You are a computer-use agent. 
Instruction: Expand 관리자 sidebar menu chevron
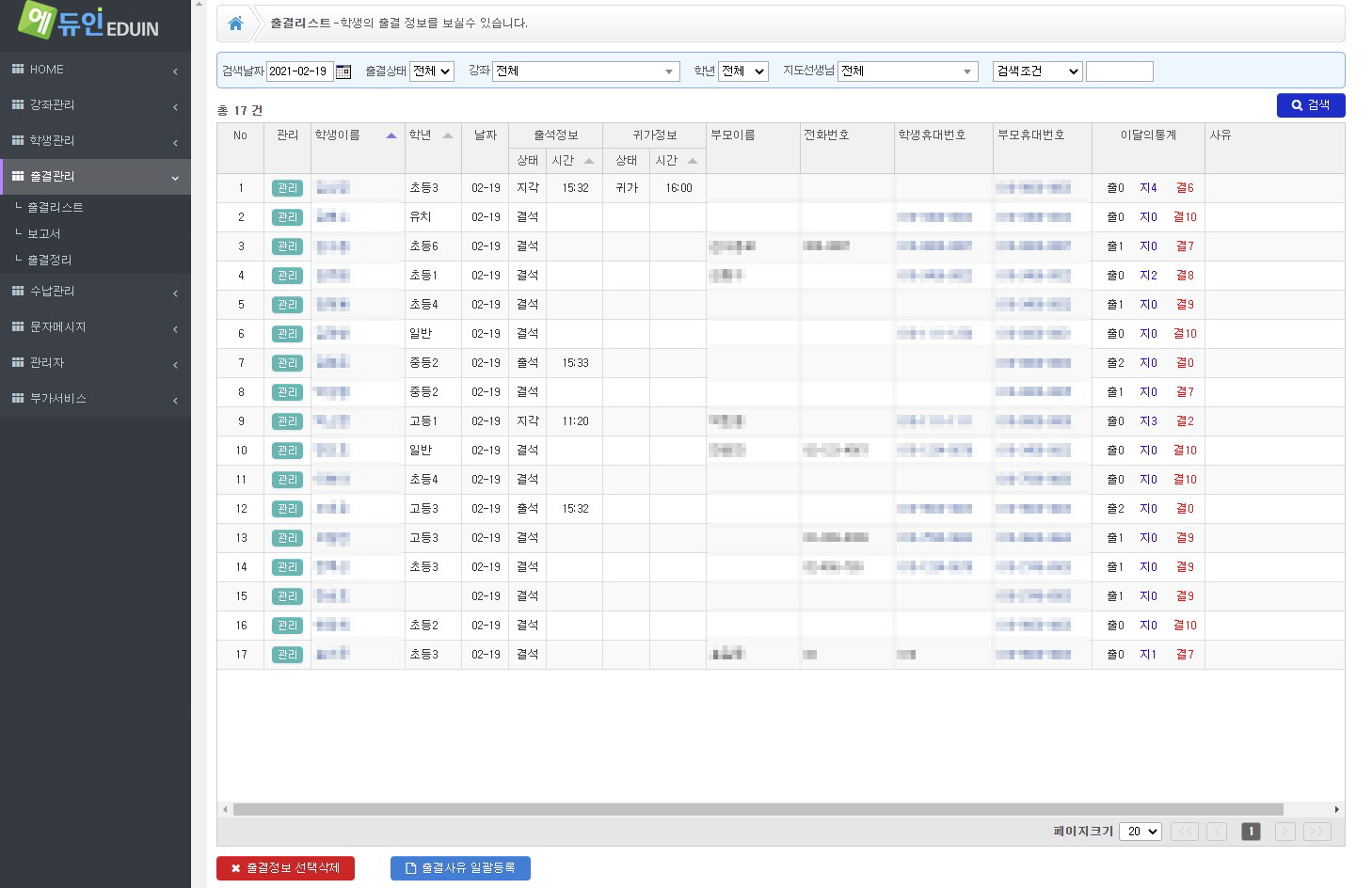coord(175,365)
